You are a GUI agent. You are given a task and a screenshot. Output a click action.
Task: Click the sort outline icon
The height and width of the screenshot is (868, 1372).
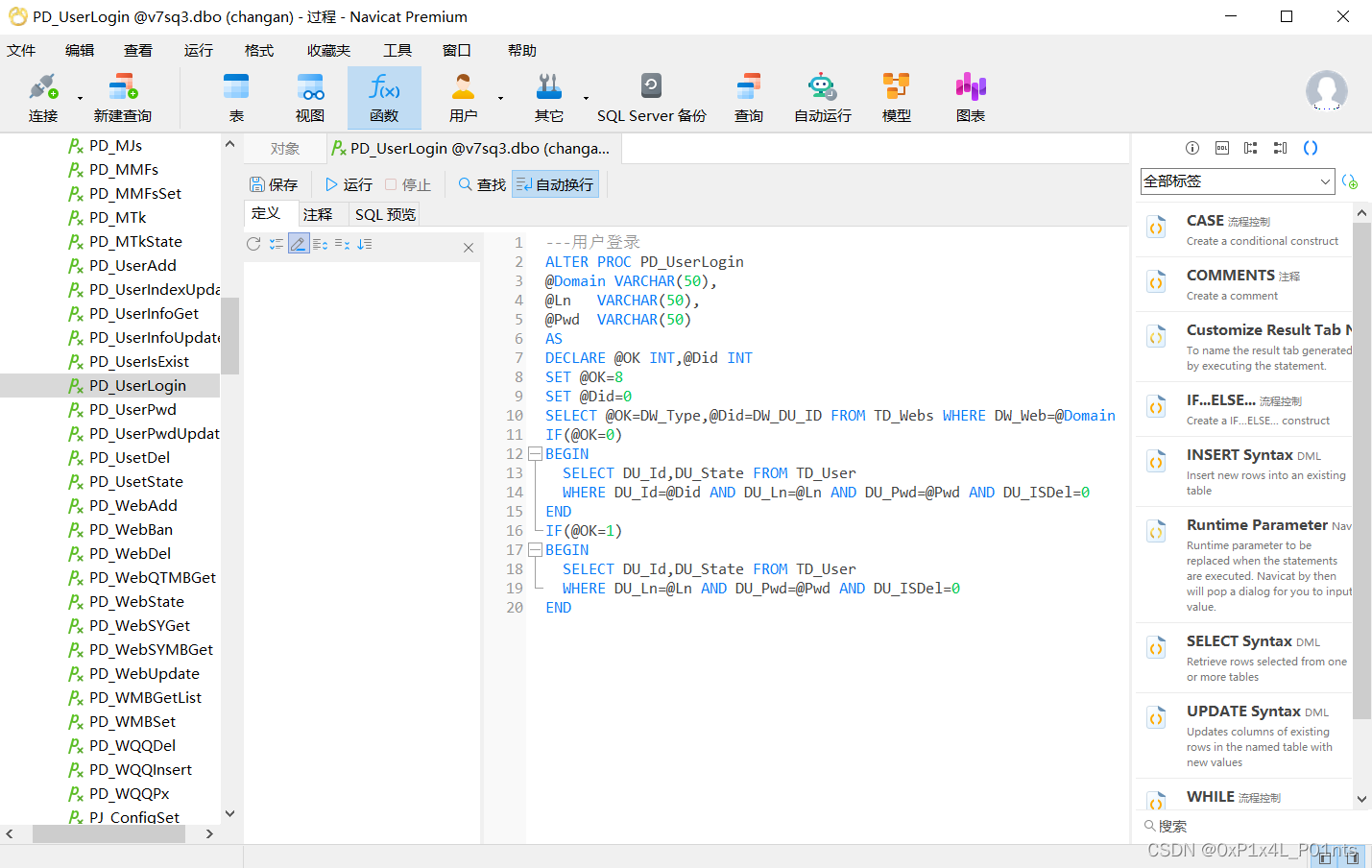click(x=365, y=244)
